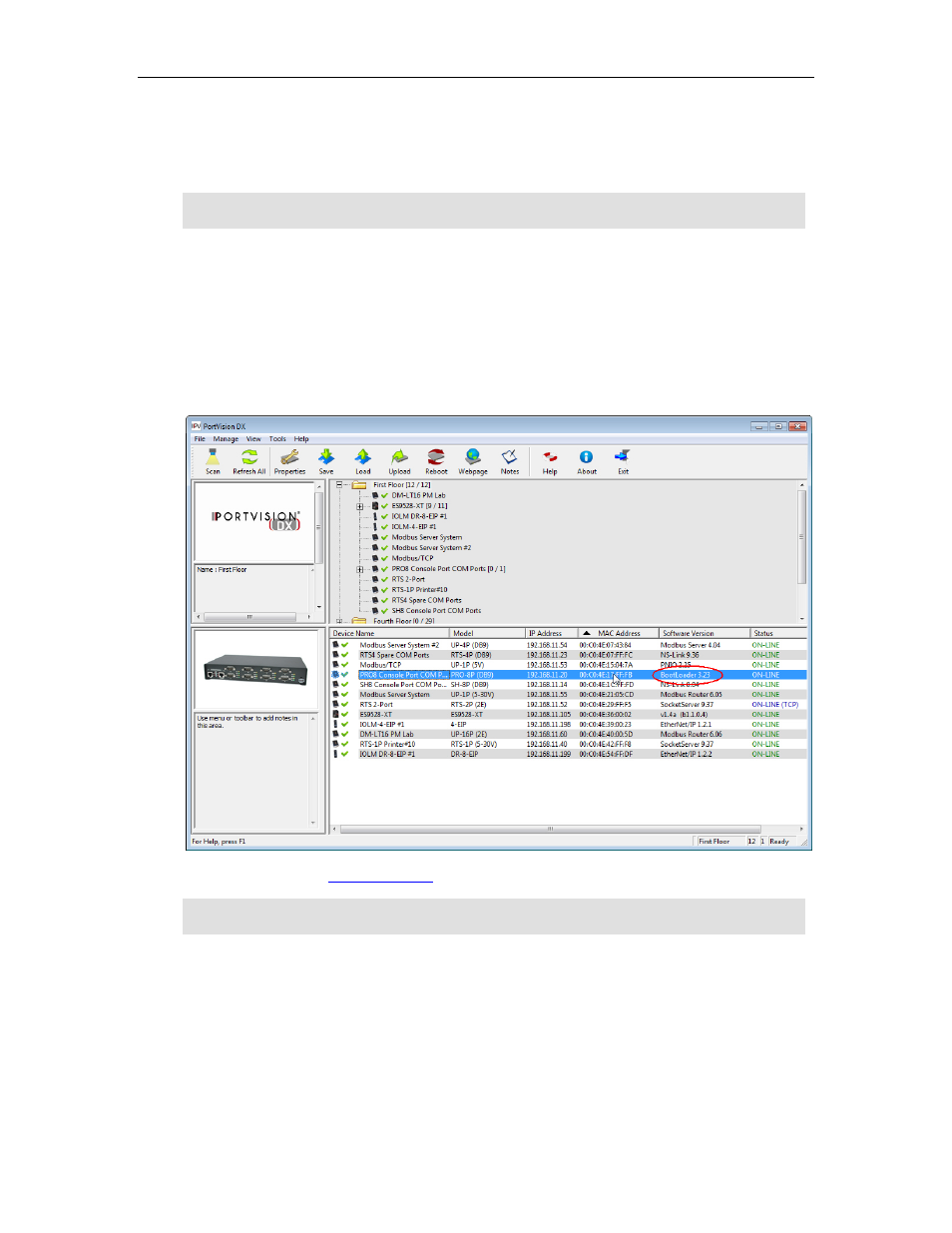The width and height of the screenshot is (952, 1233).
Task: Sort by Device Name column header
Action: click(390, 633)
